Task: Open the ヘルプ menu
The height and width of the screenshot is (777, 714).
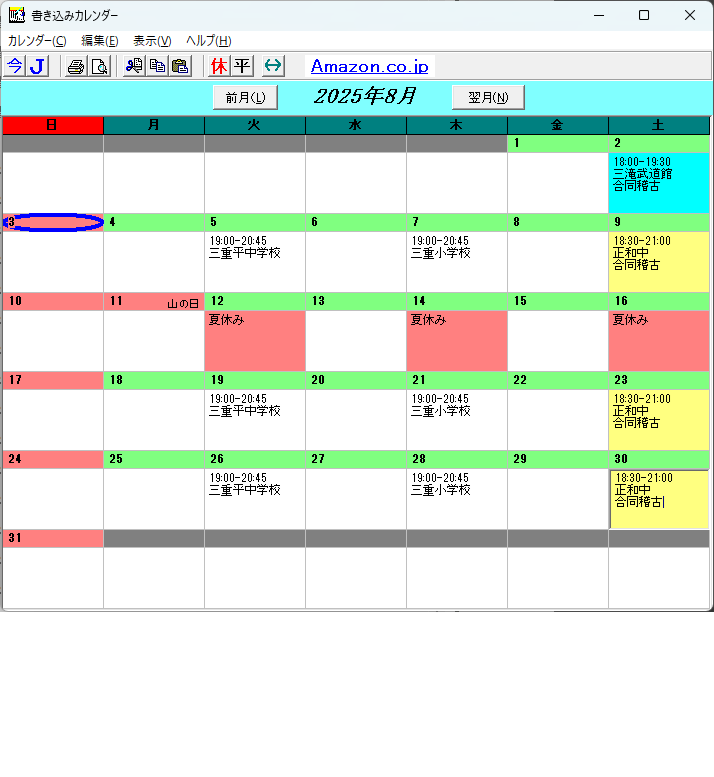Action: point(208,40)
